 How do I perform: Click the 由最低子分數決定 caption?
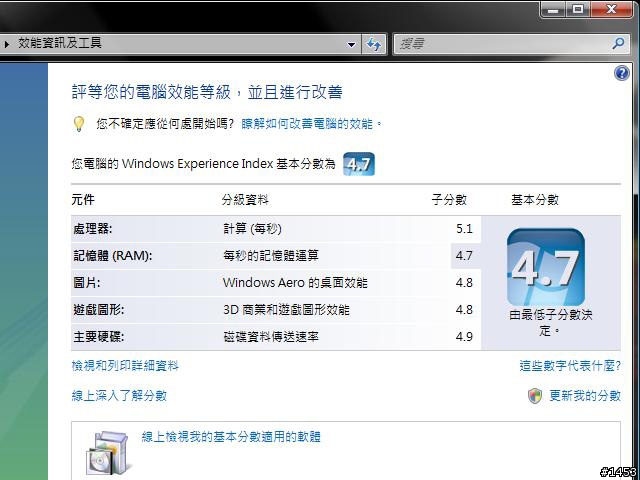coord(551,322)
